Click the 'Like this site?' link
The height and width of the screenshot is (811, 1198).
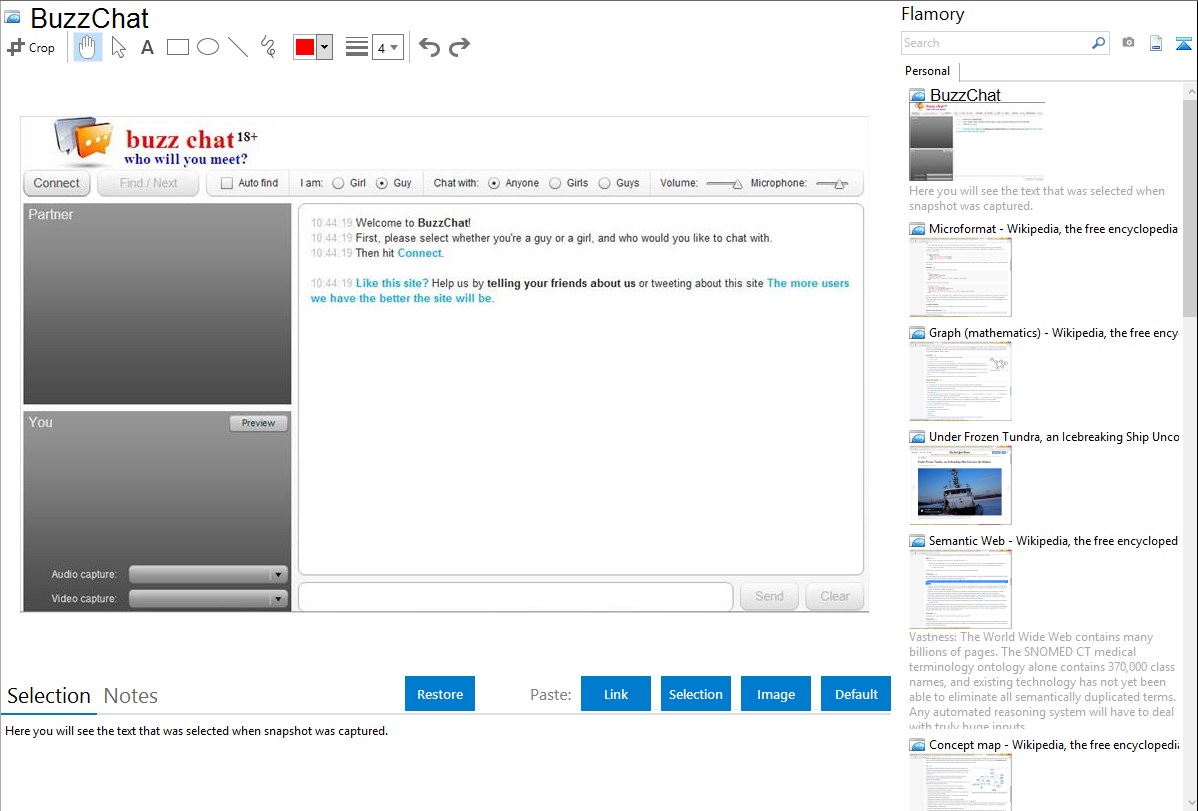(x=392, y=284)
